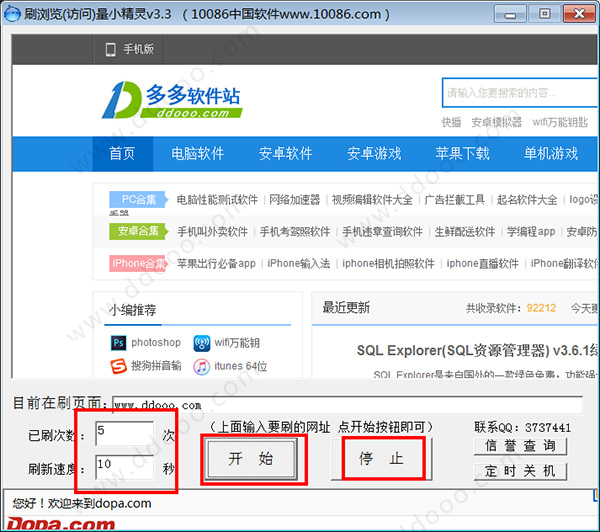Screen dimensions: 600x532
Task: Open SQL Explorer article headline
Action: tap(477, 350)
